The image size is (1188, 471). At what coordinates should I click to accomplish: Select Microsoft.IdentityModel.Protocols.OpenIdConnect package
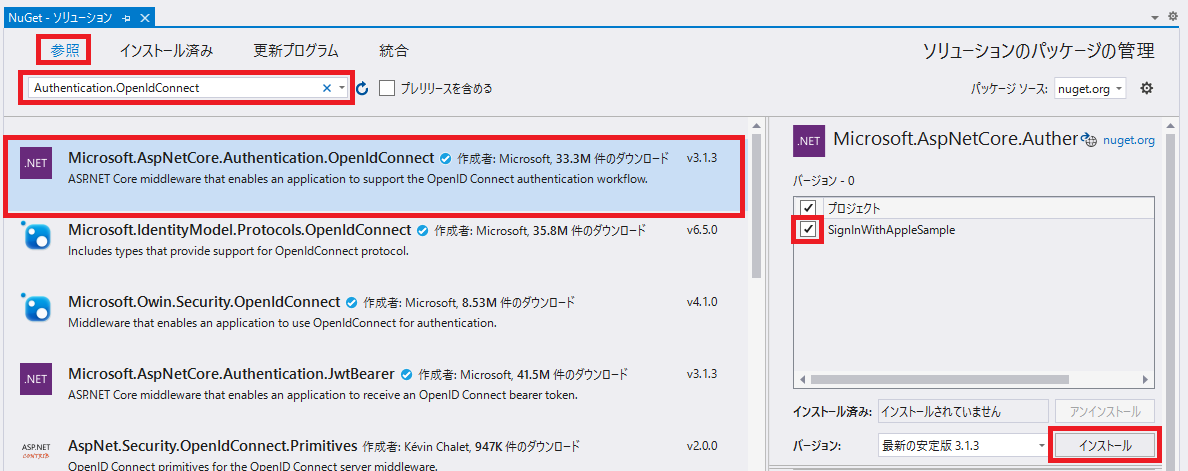(x=374, y=239)
